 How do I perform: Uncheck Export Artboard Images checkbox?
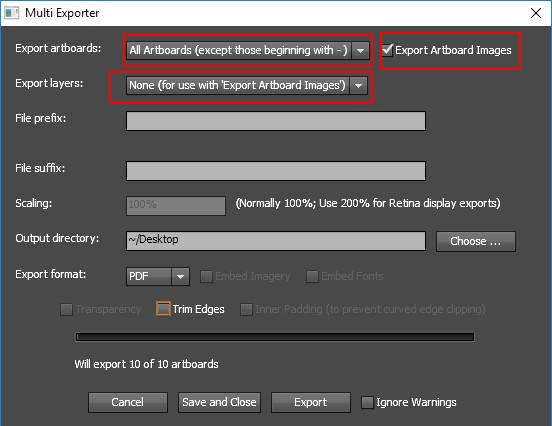click(x=387, y=50)
